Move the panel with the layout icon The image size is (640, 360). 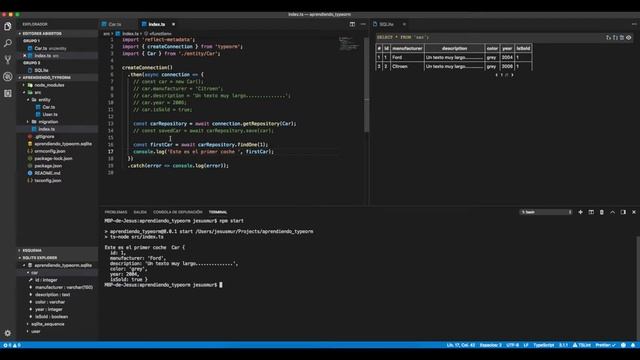[623, 212]
